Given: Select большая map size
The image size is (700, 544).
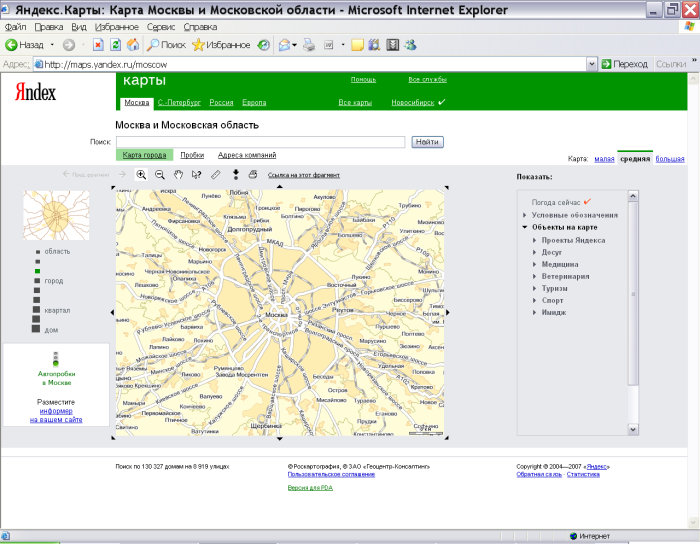Looking at the screenshot, I should [x=670, y=159].
